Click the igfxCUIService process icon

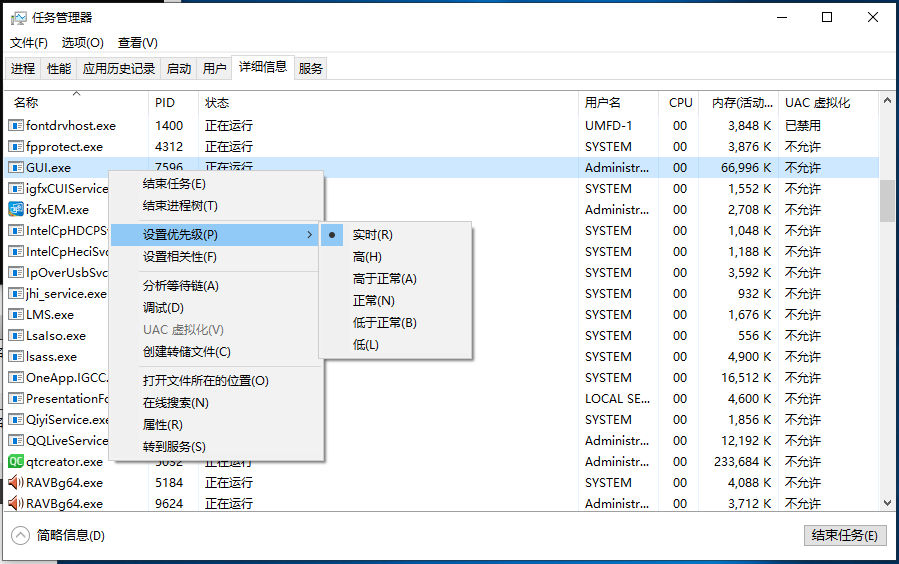16,188
